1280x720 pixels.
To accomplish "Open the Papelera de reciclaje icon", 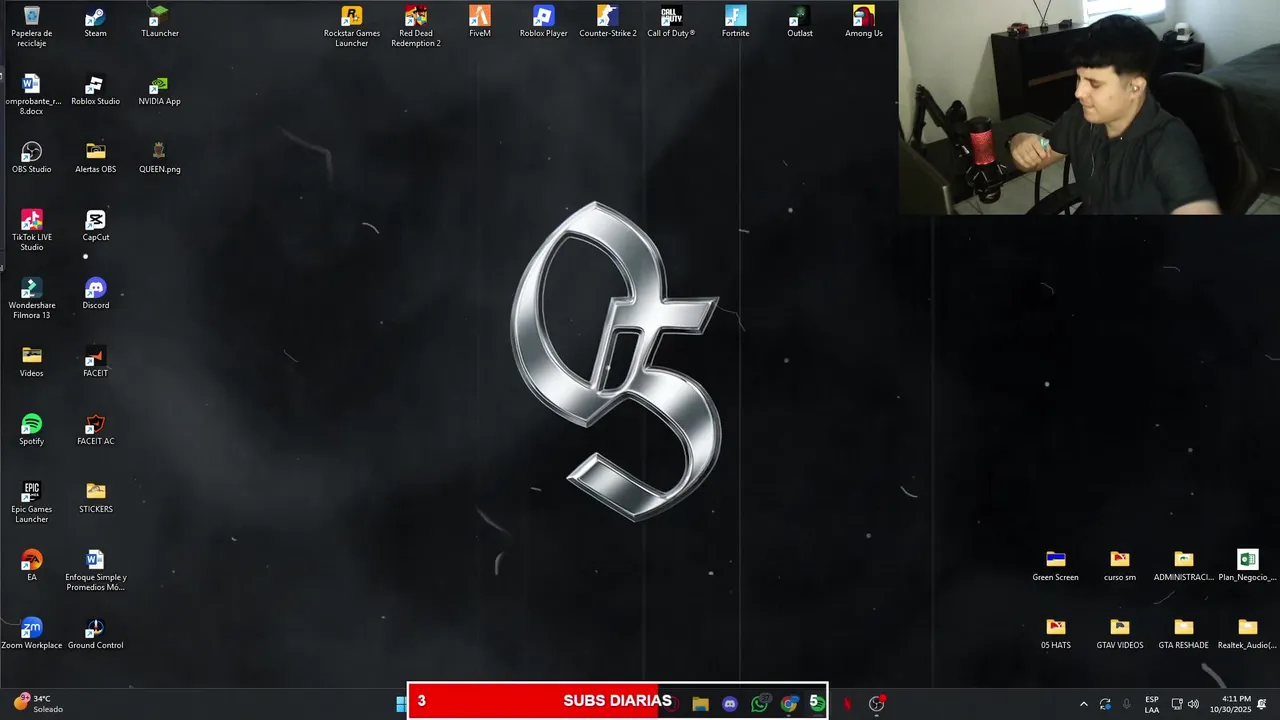I will [x=31, y=27].
